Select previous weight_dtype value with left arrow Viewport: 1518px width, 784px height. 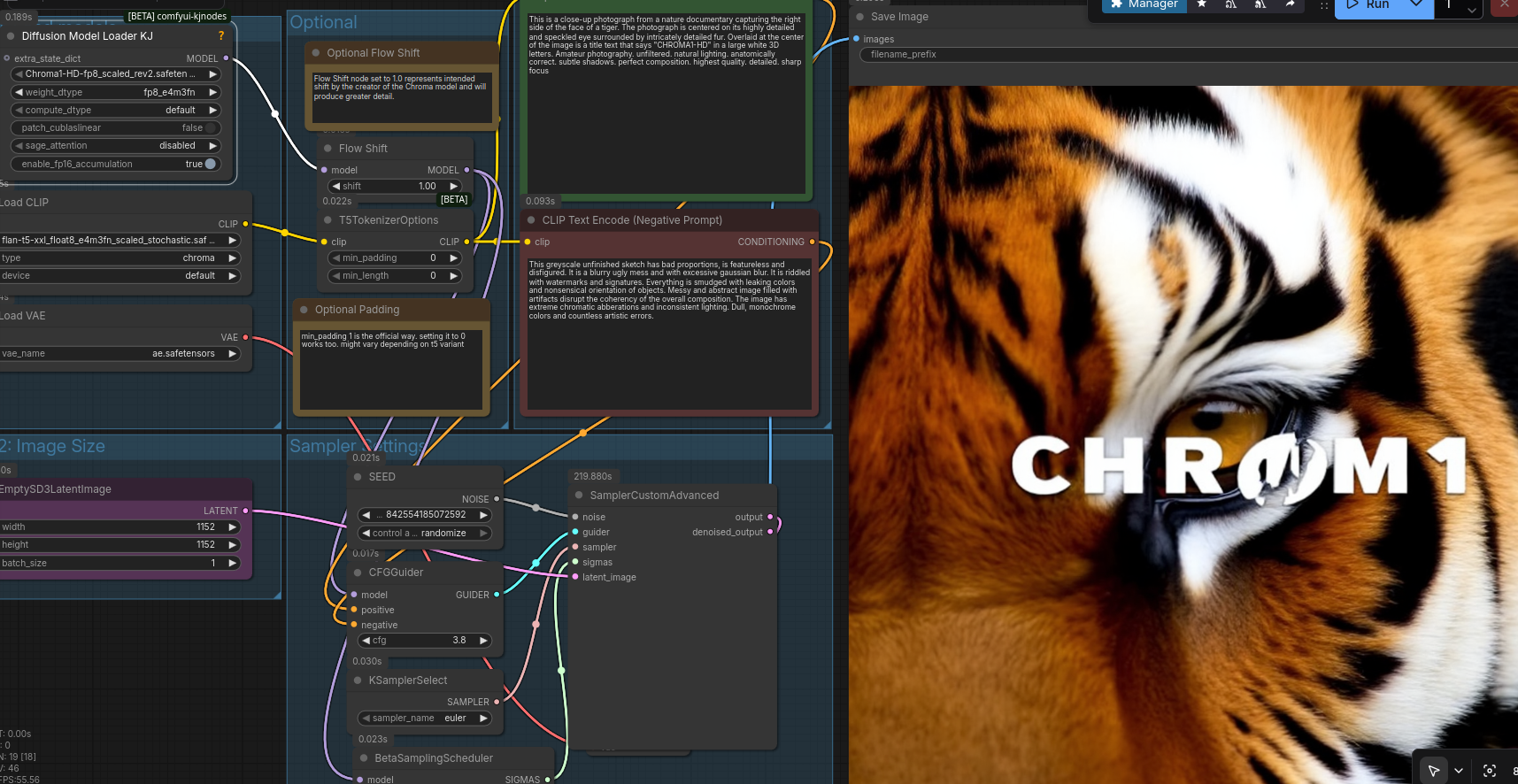click(x=19, y=92)
